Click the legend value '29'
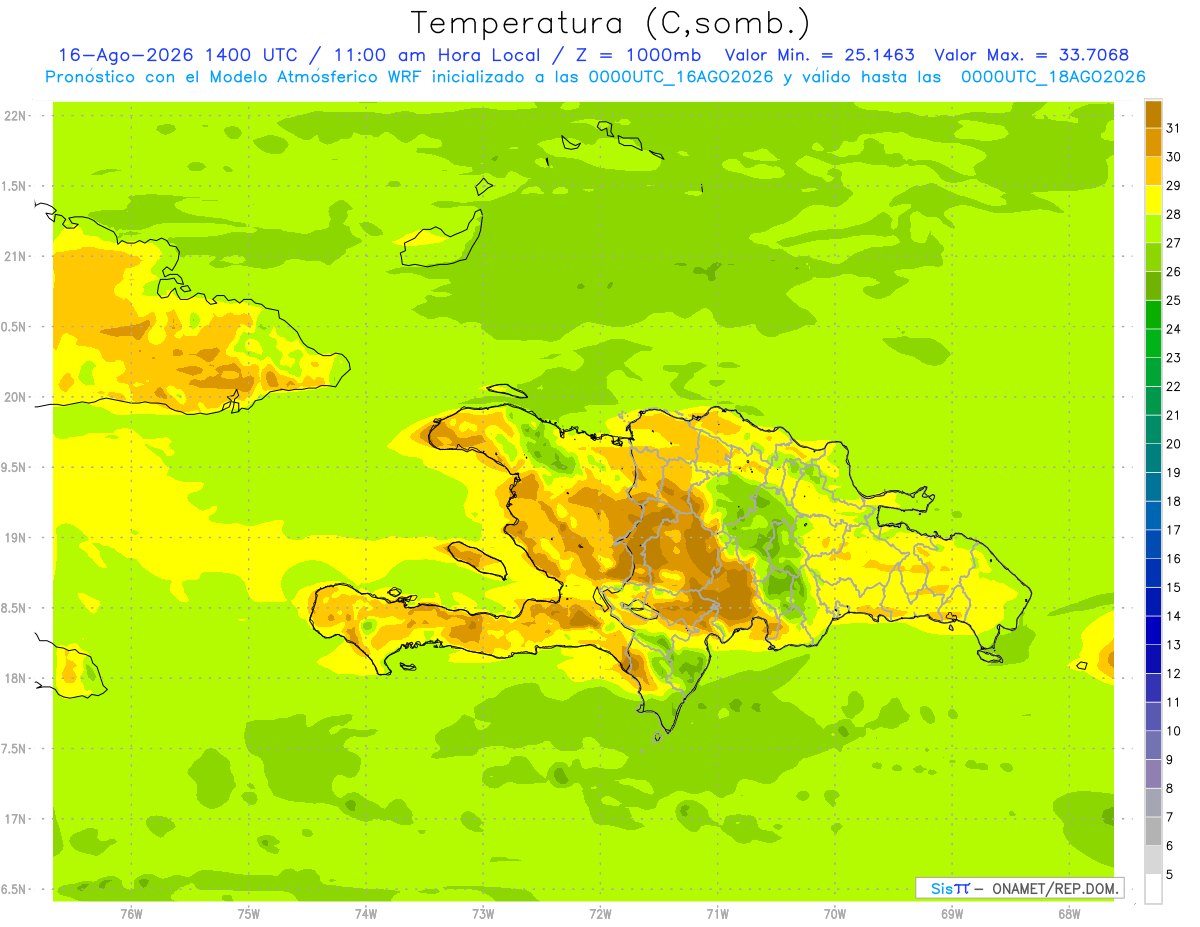This screenshot has width=1200, height=927. 1174,185
